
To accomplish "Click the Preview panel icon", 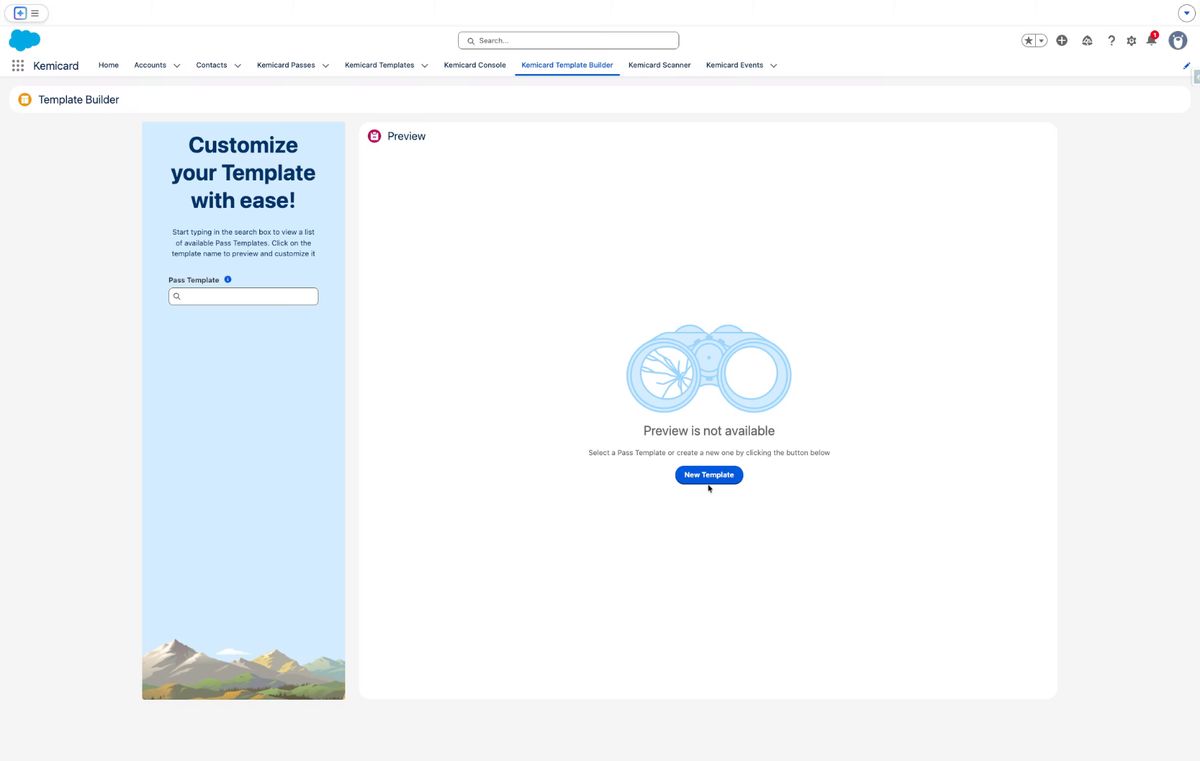I will [x=374, y=136].
